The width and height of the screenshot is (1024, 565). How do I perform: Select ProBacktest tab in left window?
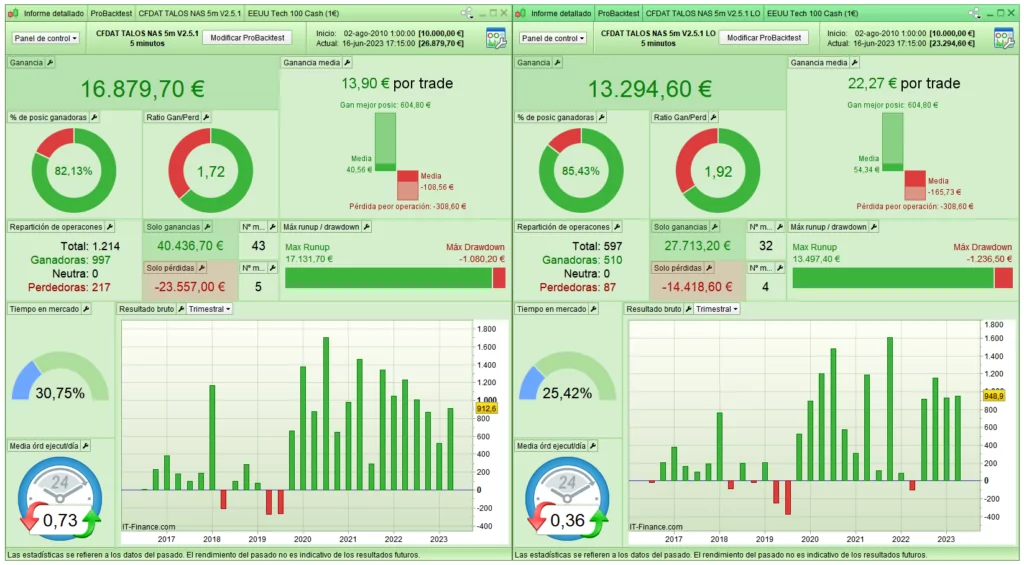pyautogui.click(x=111, y=13)
